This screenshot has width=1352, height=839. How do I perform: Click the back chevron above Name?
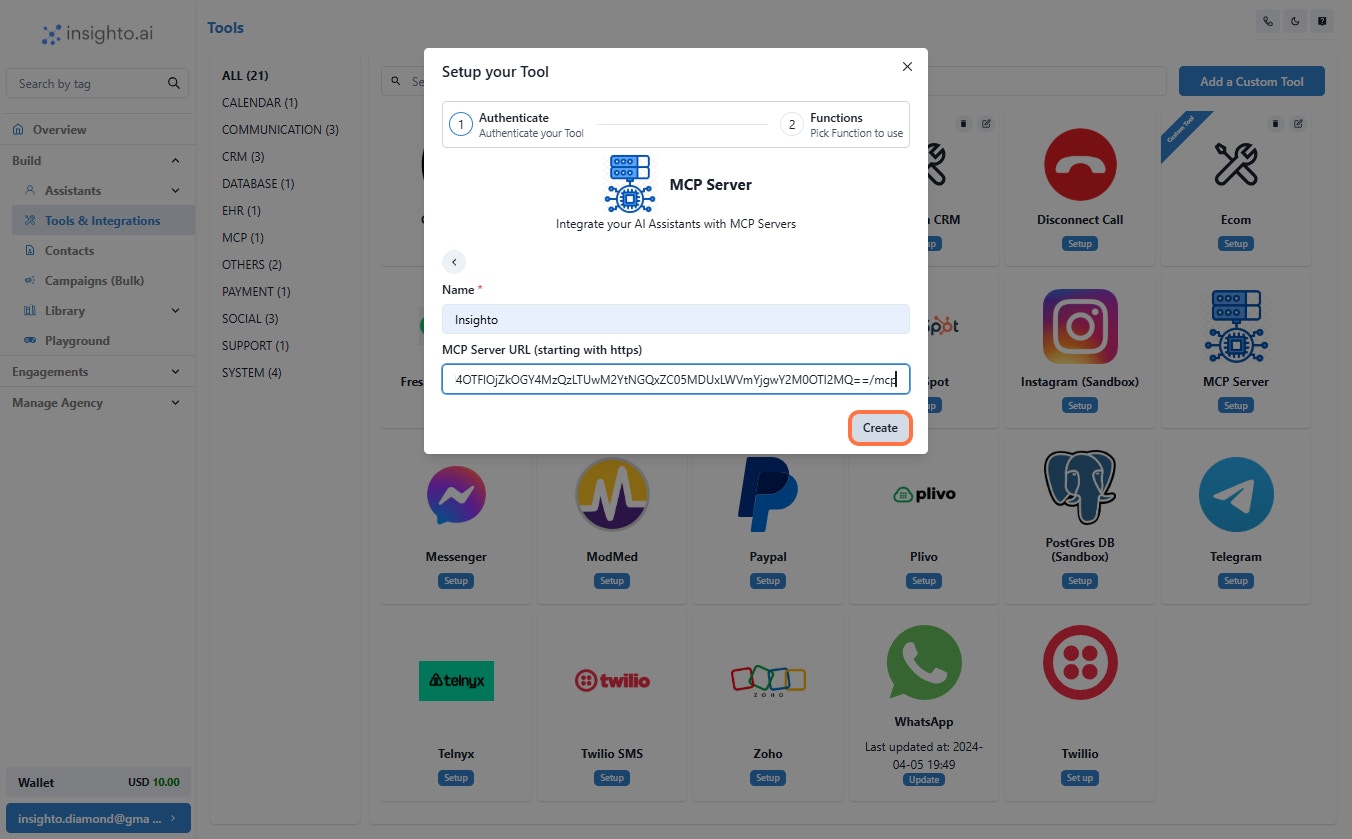454,262
